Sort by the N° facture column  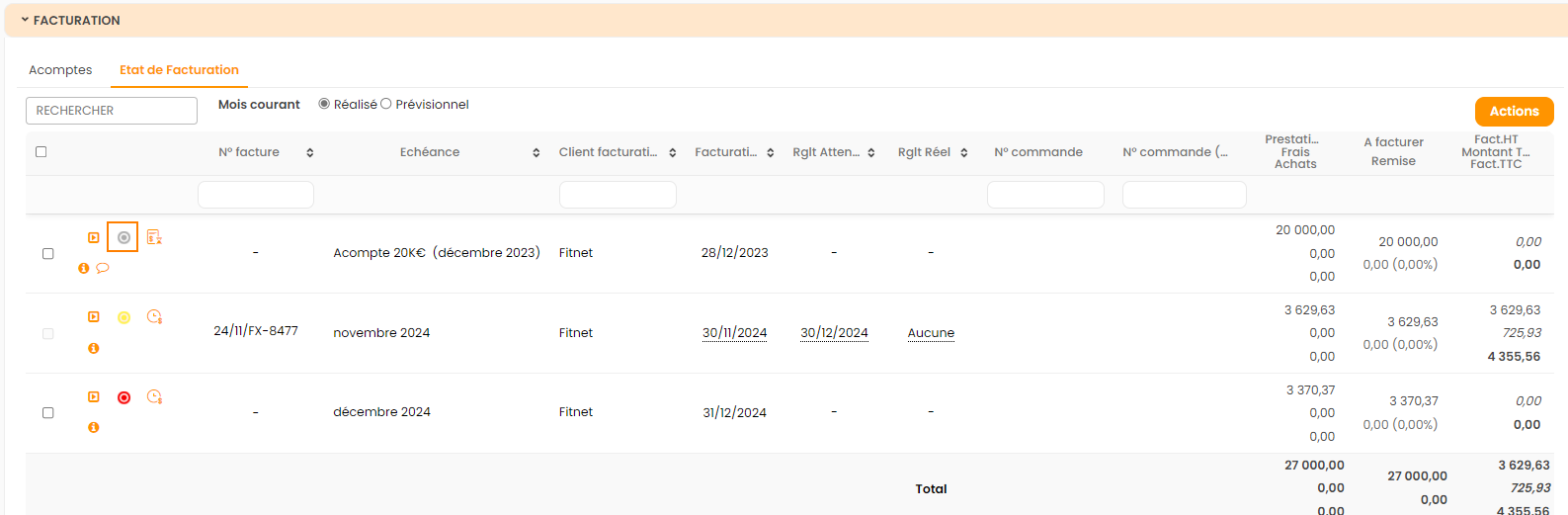point(309,152)
